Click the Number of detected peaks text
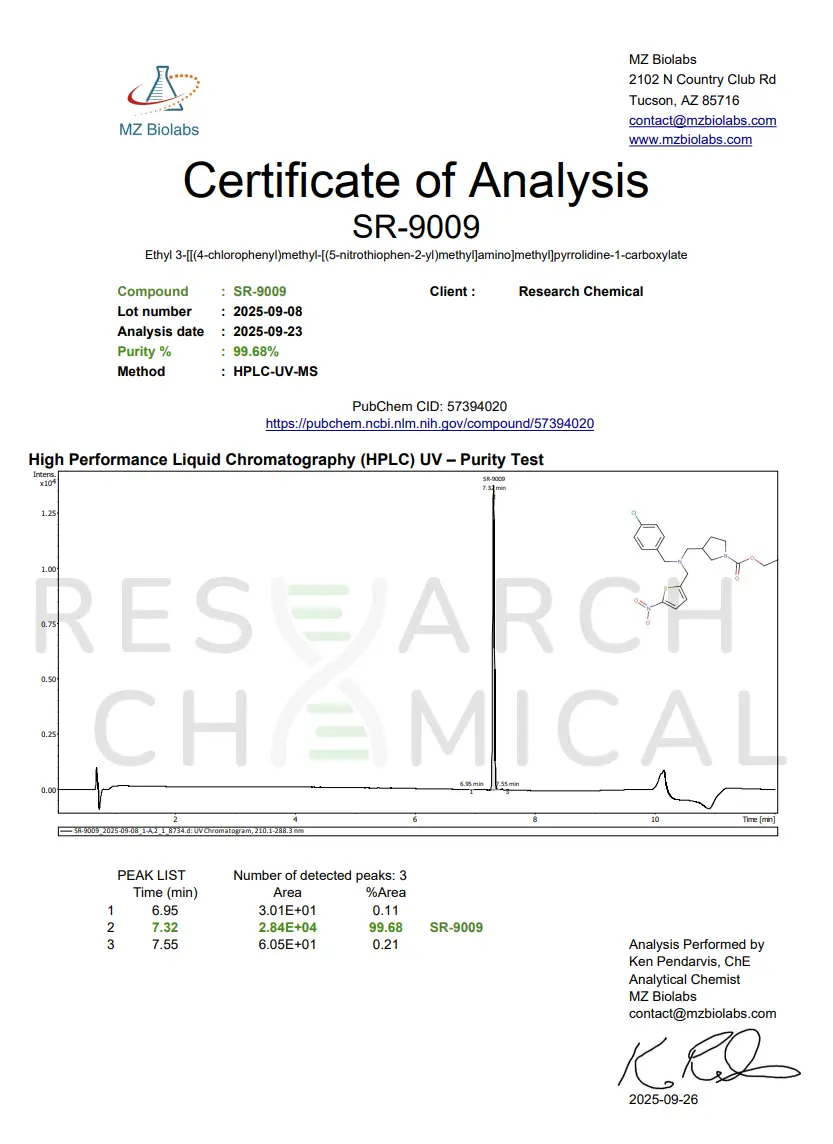Screen dimensions: 833x1144 (x=319, y=875)
